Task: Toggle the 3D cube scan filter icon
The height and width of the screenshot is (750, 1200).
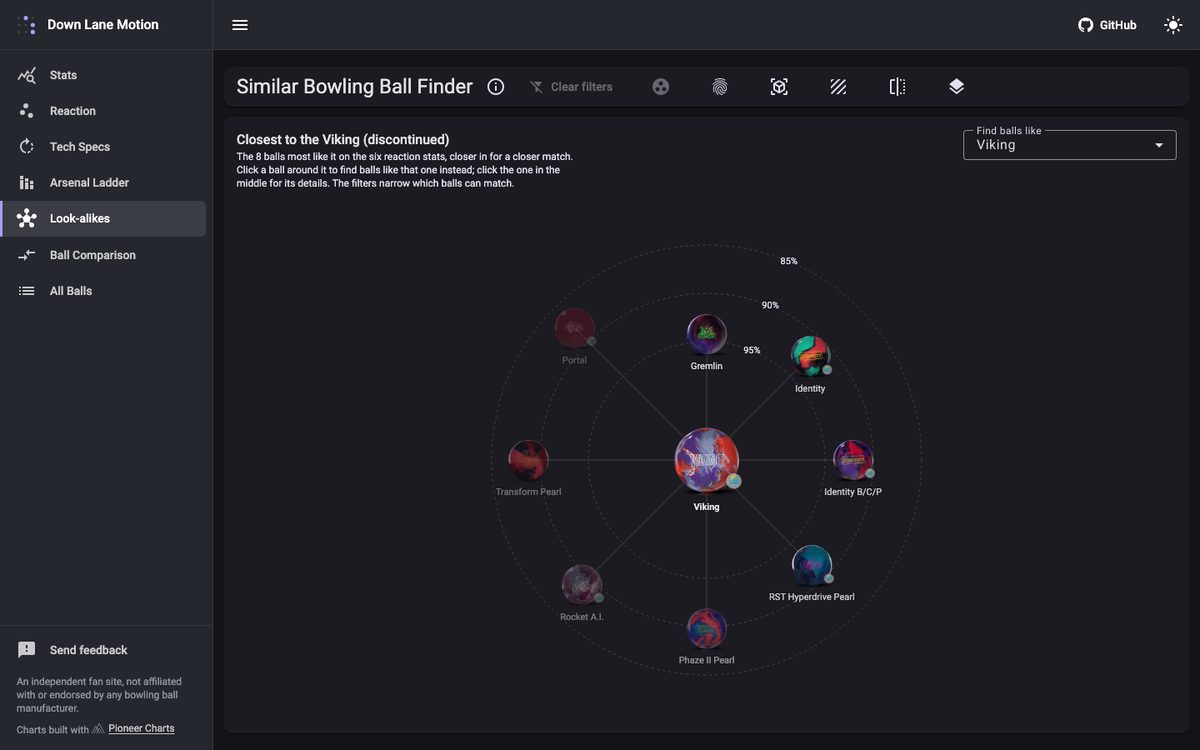Action: click(779, 87)
